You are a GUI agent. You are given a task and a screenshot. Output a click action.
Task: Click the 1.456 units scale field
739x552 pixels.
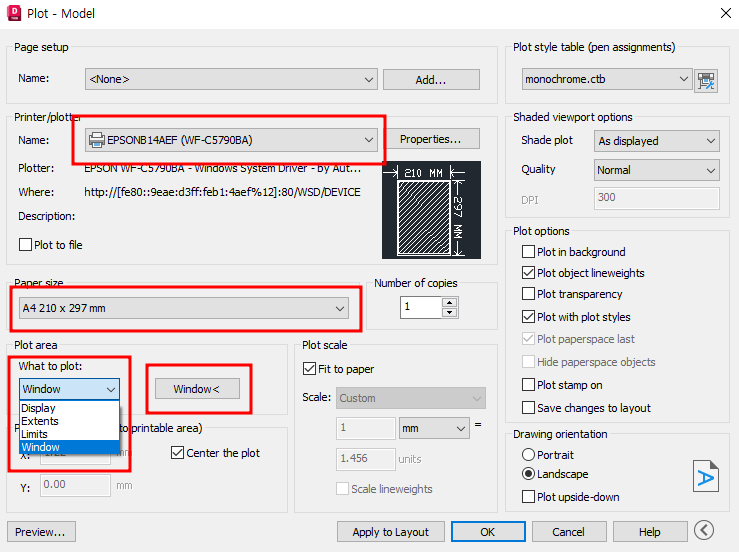366,459
